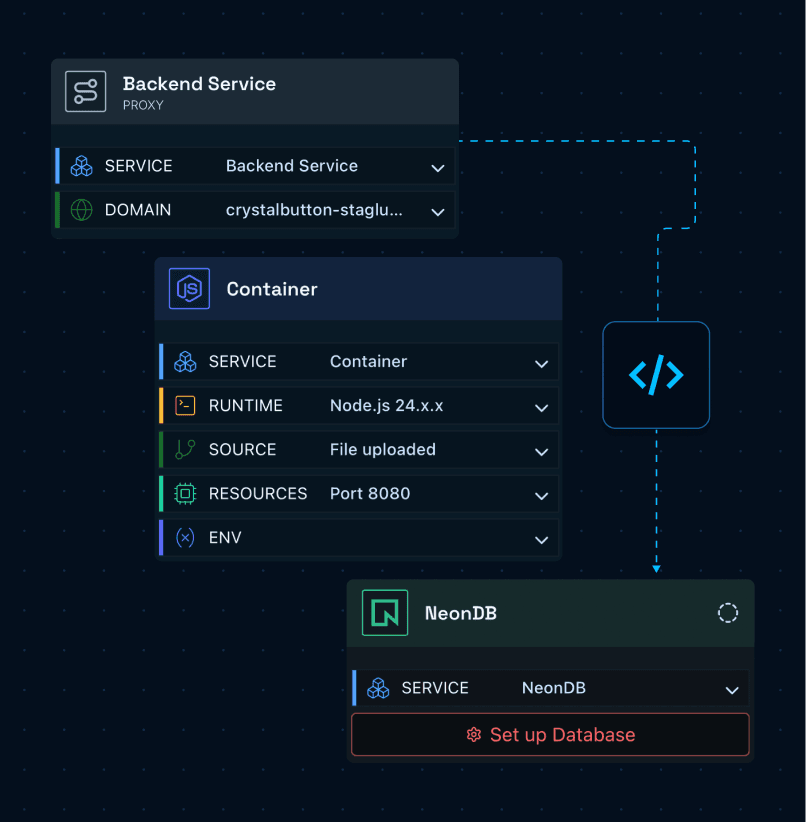Click the RESOURCES label
The image size is (806, 822).
point(258,494)
